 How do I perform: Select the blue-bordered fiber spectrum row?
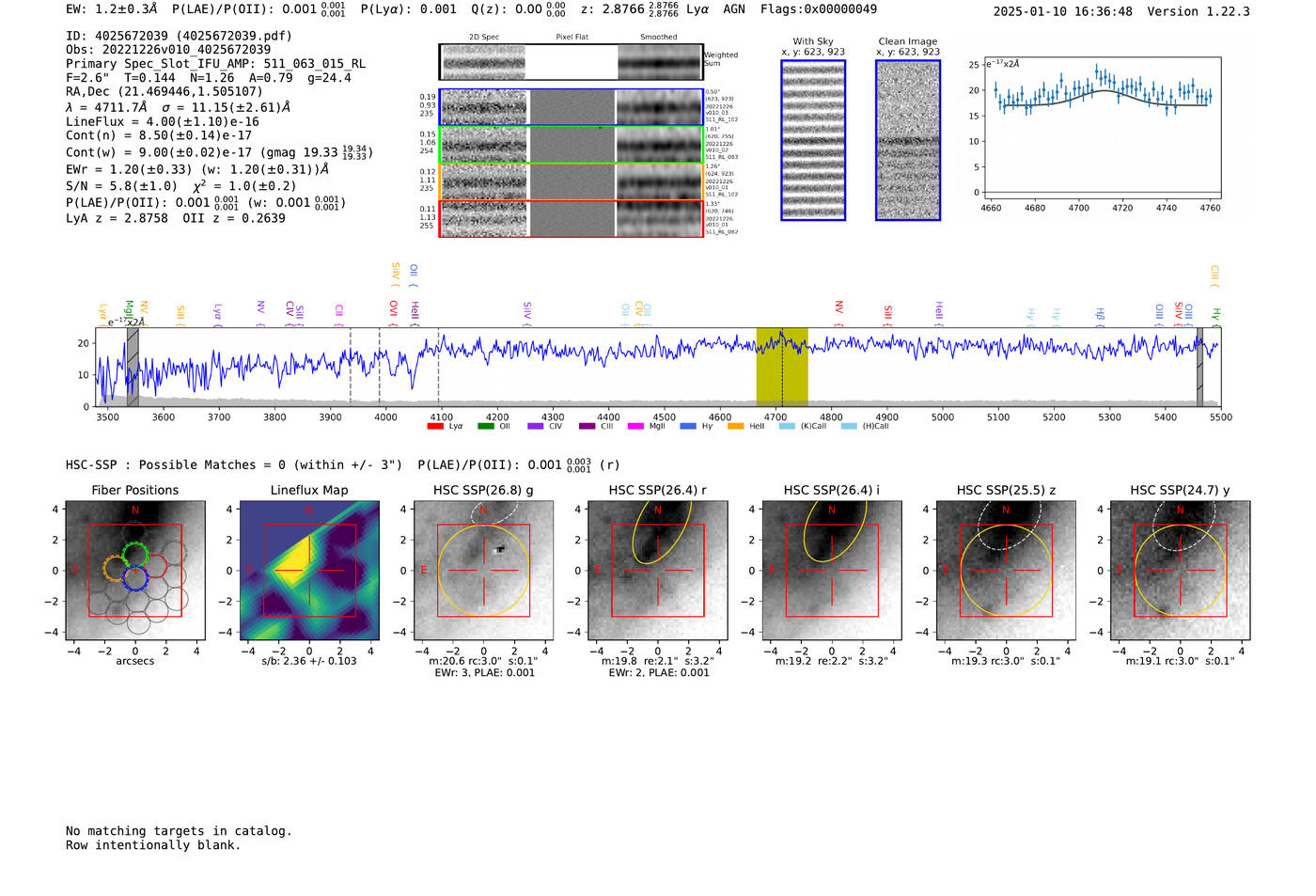[571, 107]
